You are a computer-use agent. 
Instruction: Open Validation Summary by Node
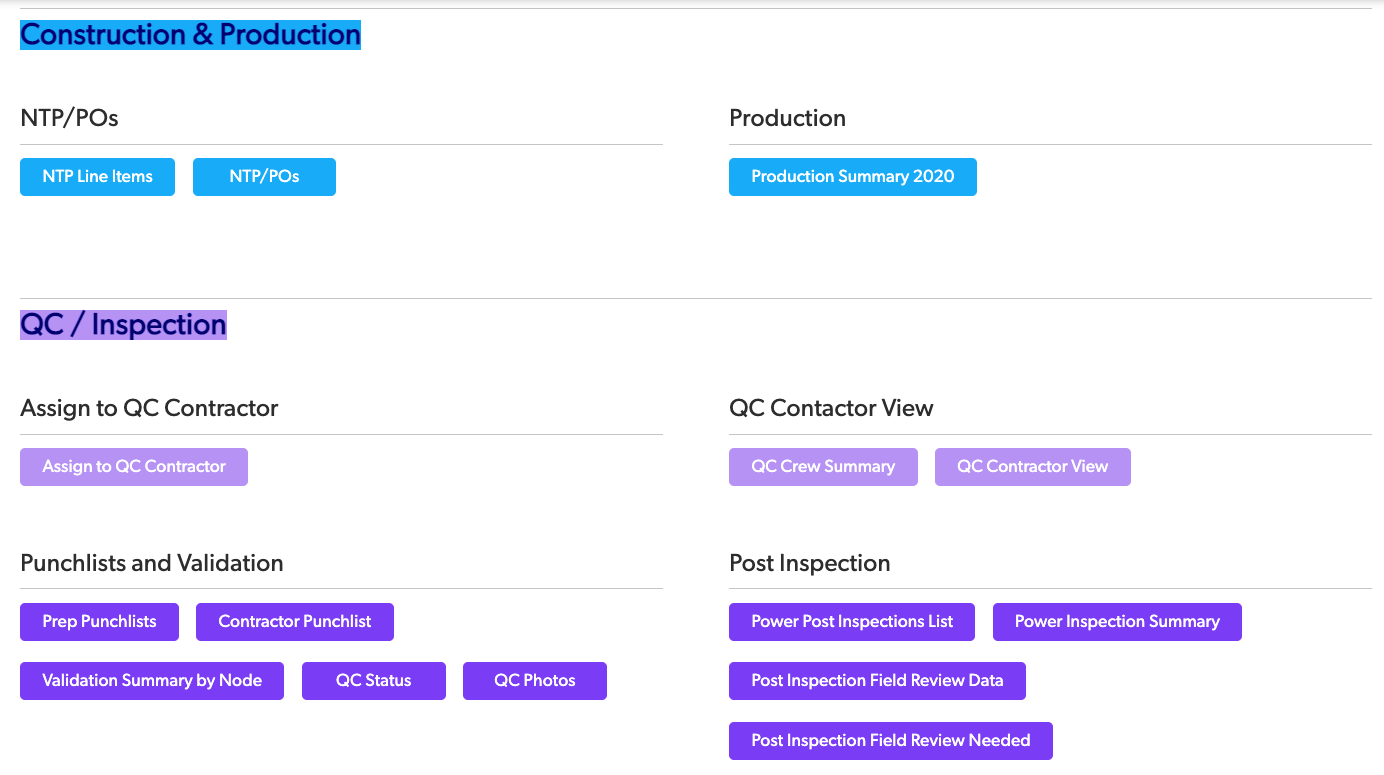click(x=152, y=681)
